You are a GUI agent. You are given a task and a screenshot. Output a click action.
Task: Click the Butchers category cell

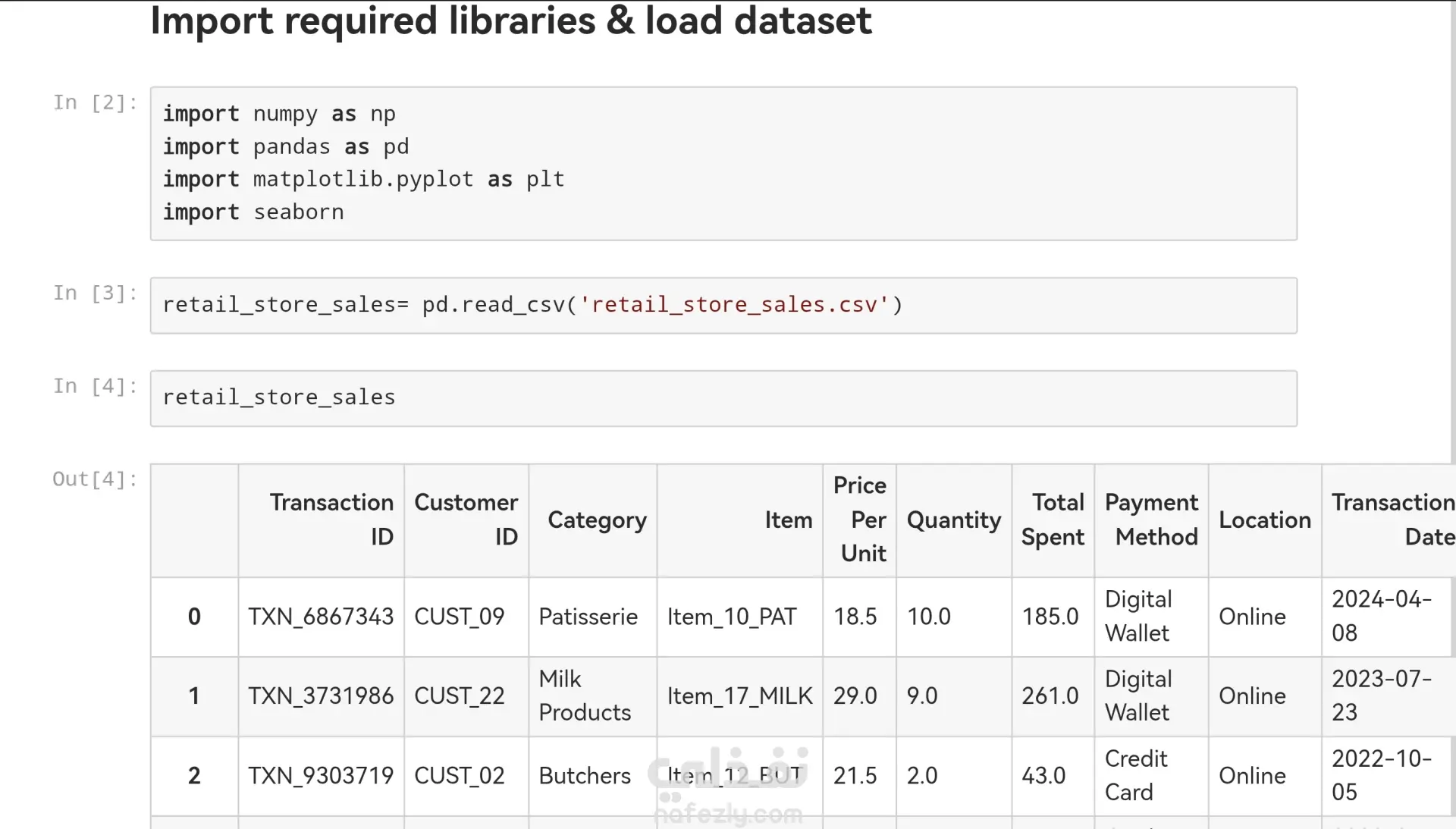[x=593, y=776]
